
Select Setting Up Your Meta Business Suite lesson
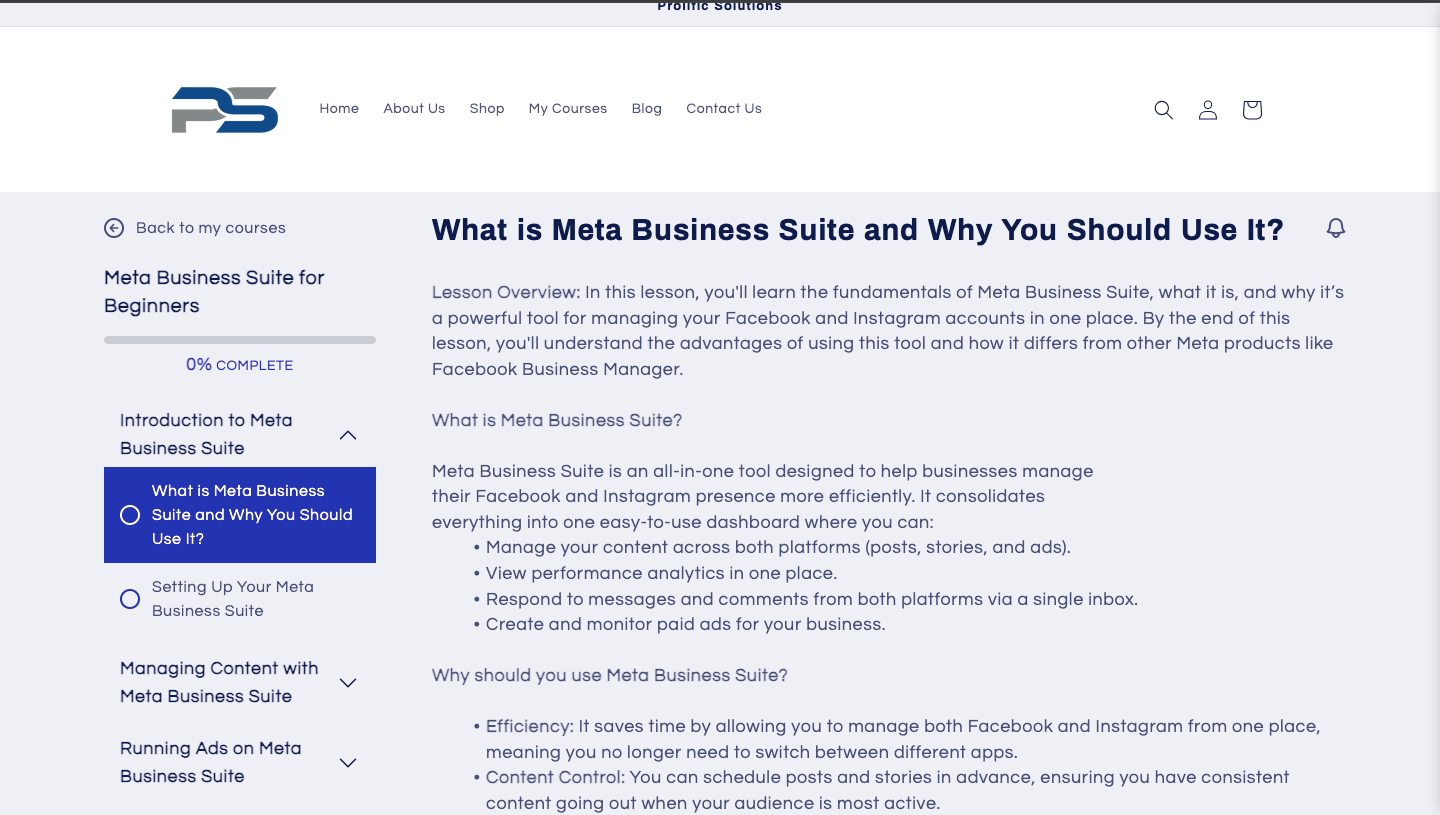coord(232,599)
